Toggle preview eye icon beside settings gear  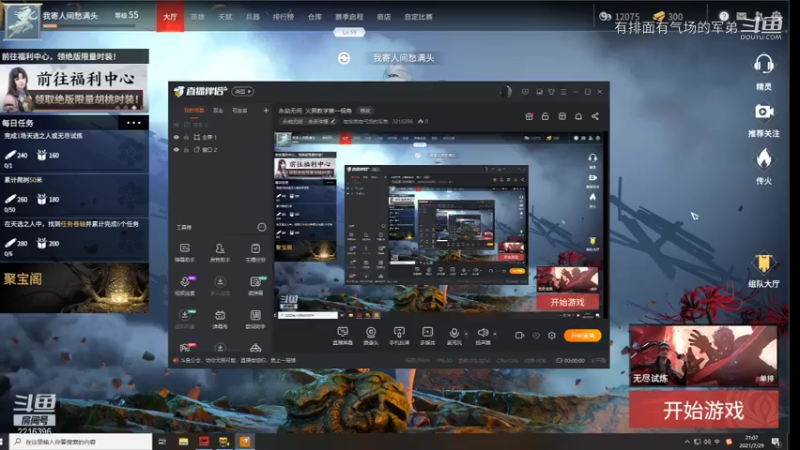536,335
